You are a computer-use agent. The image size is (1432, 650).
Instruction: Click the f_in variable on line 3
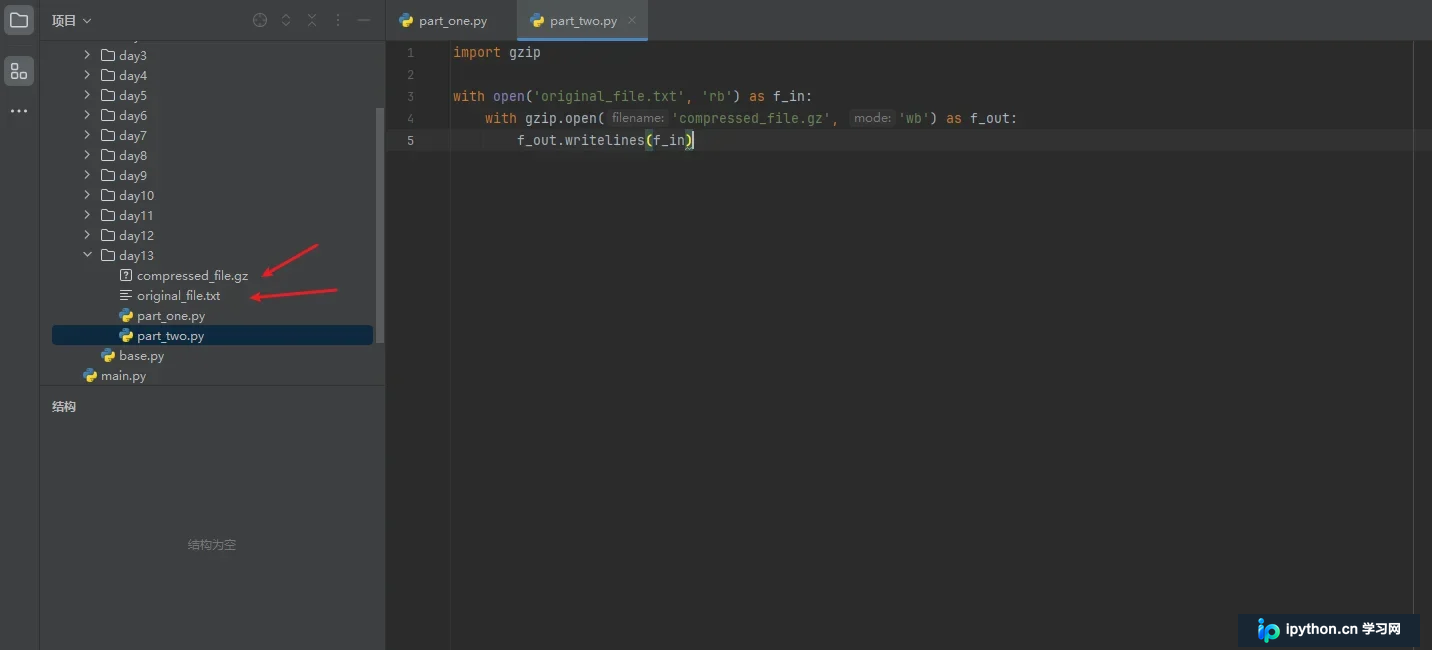point(789,96)
